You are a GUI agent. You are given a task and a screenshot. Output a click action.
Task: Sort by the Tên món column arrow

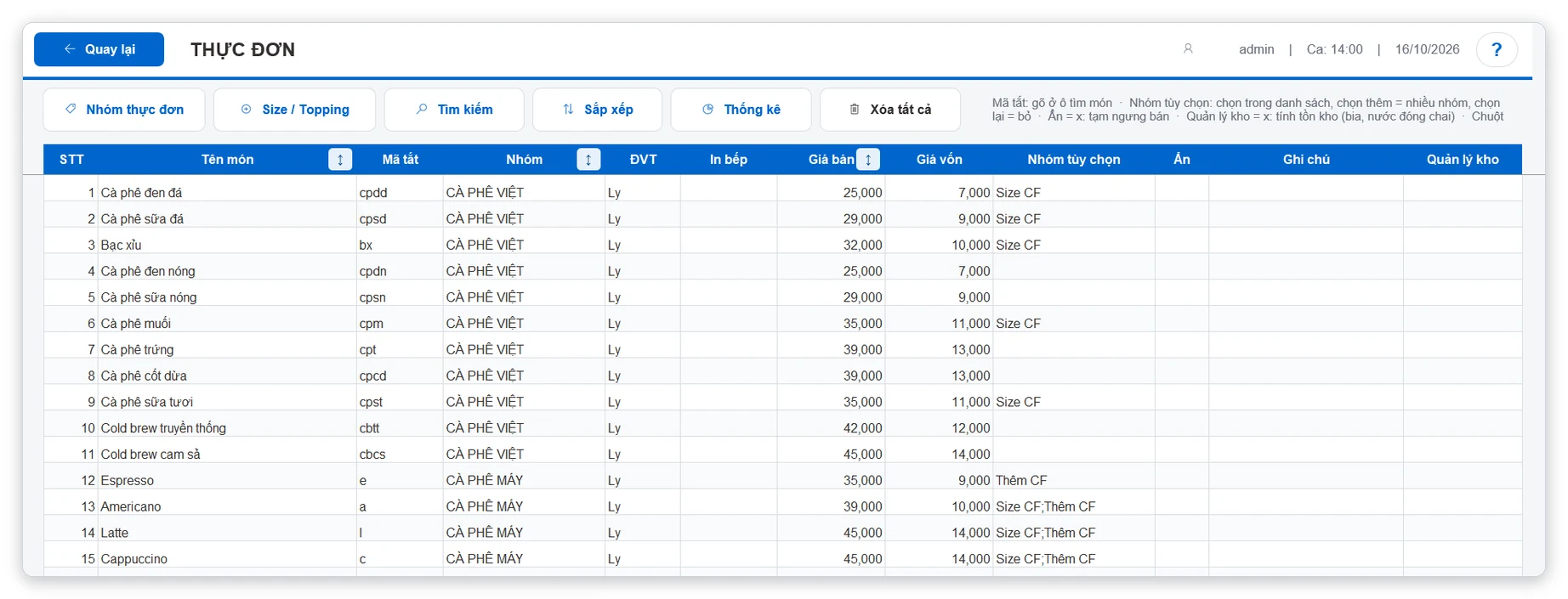pyautogui.click(x=340, y=160)
